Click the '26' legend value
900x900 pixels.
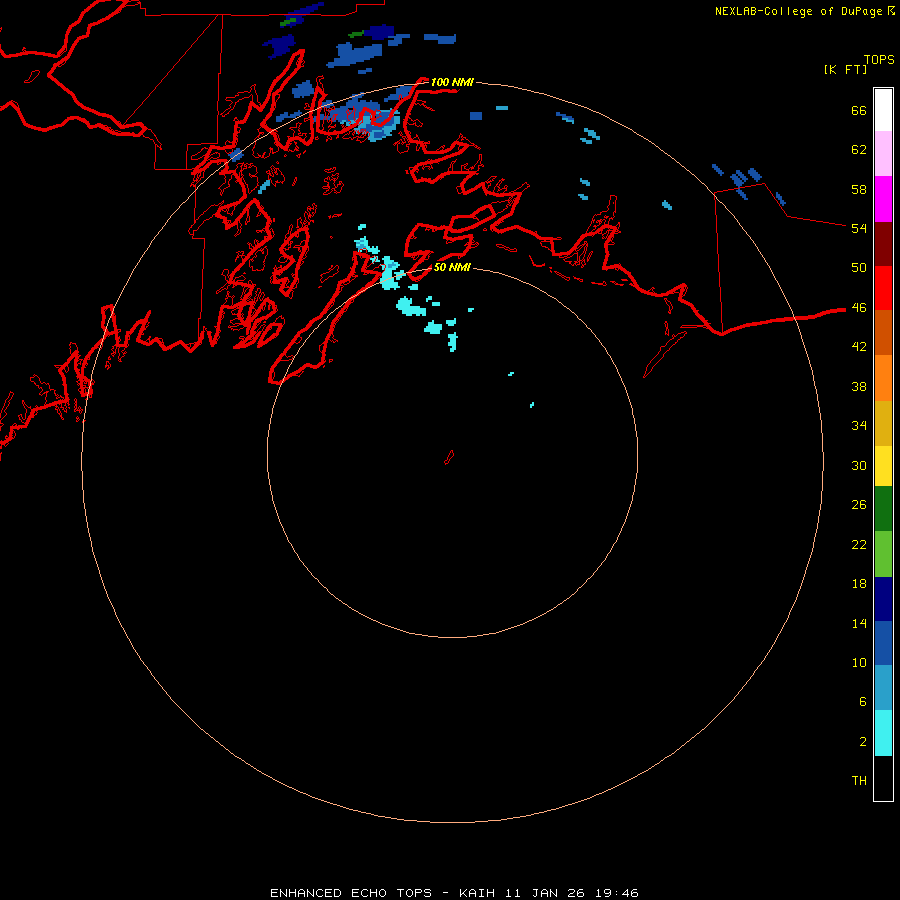[859, 505]
